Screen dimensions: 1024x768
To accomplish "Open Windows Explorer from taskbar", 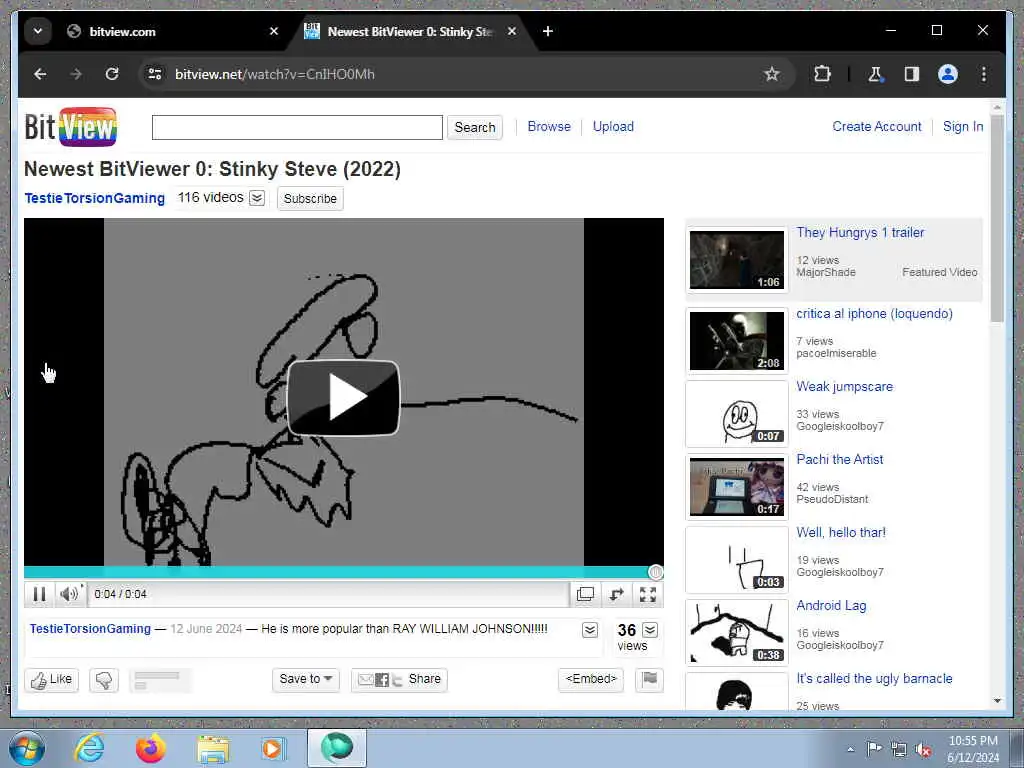I will [213, 748].
